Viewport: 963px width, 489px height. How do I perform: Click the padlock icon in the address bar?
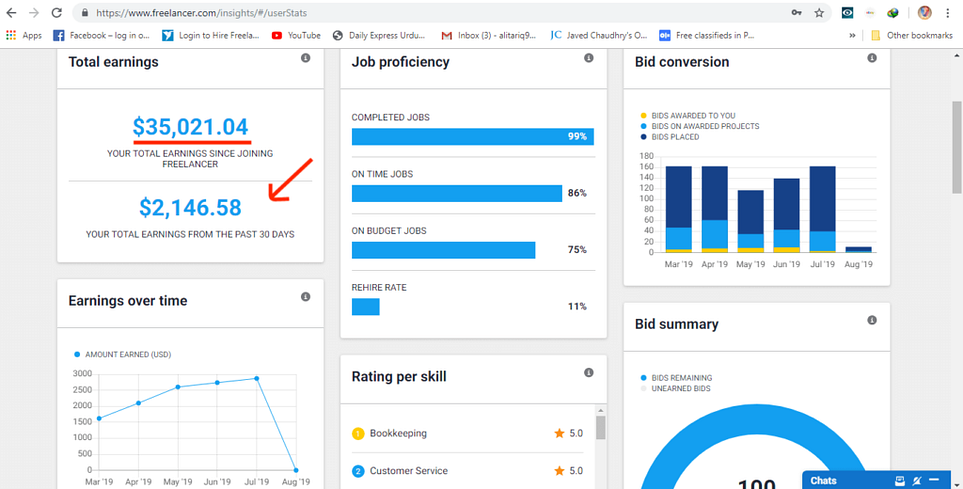click(85, 13)
